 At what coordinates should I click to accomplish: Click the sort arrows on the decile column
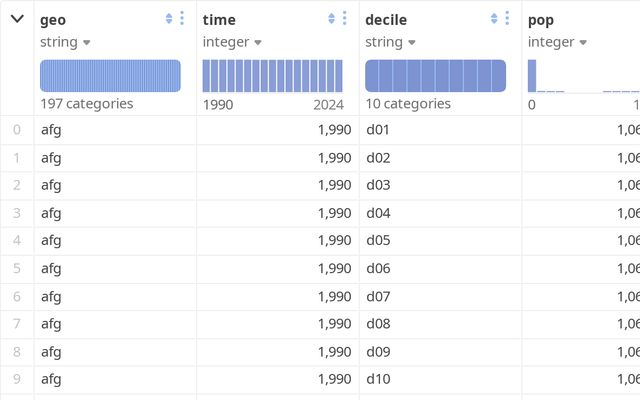(494, 18)
